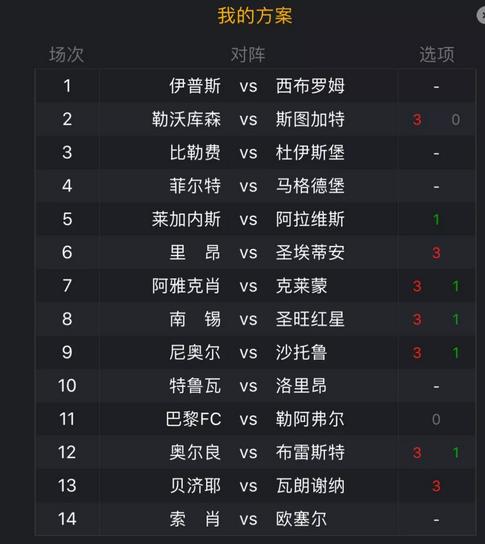Select team name 马格德堡 in match 4
The height and width of the screenshot is (544, 485).
(310, 186)
